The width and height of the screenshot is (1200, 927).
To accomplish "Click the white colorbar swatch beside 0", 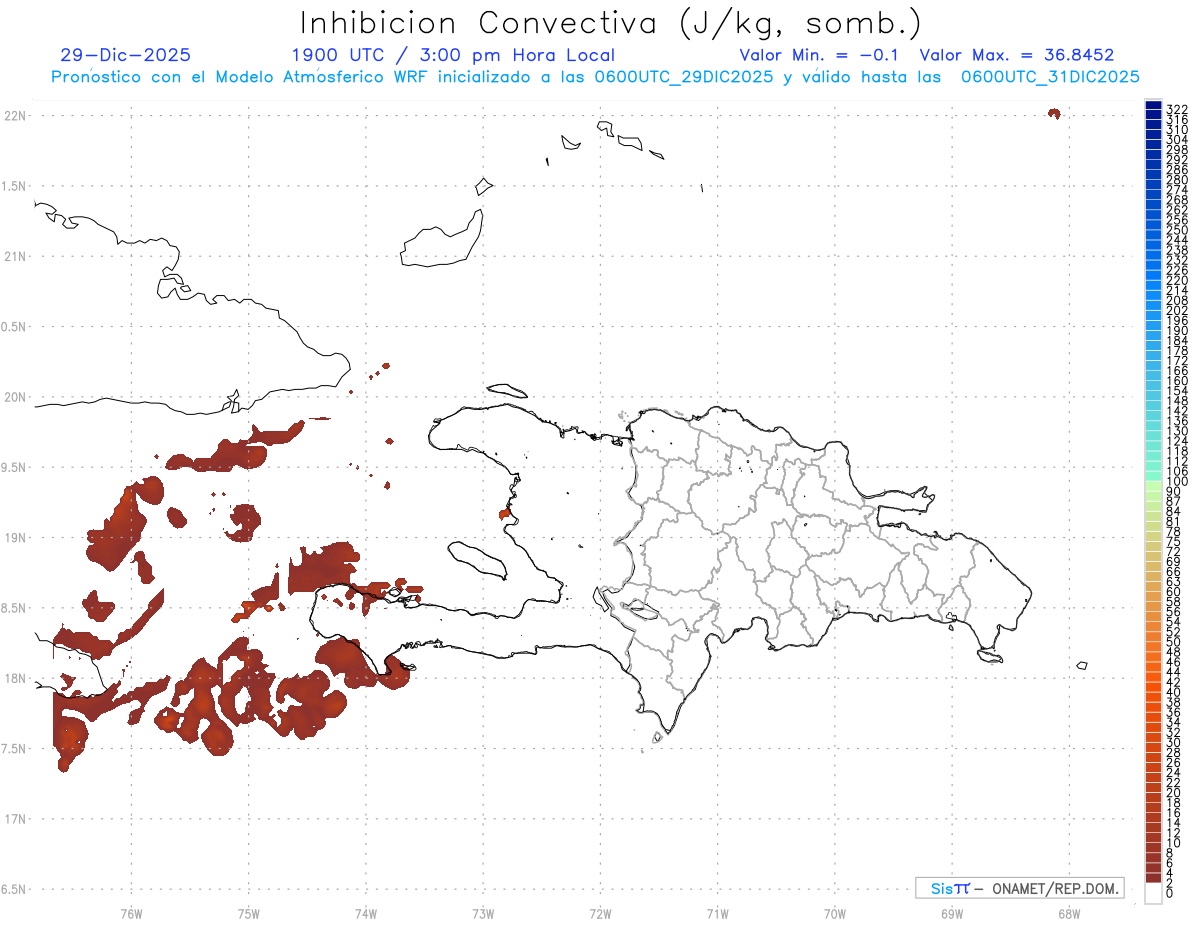I will (x=1152, y=892).
